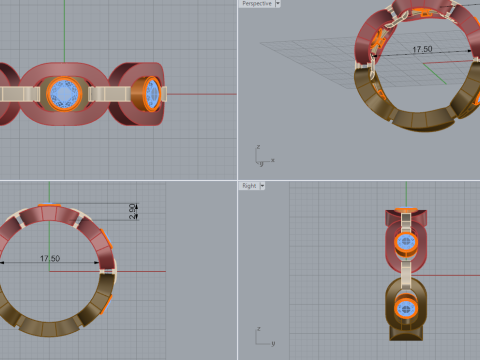
Task: Click the Perspective viewport title
Action: pyautogui.click(x=257, y=4)
